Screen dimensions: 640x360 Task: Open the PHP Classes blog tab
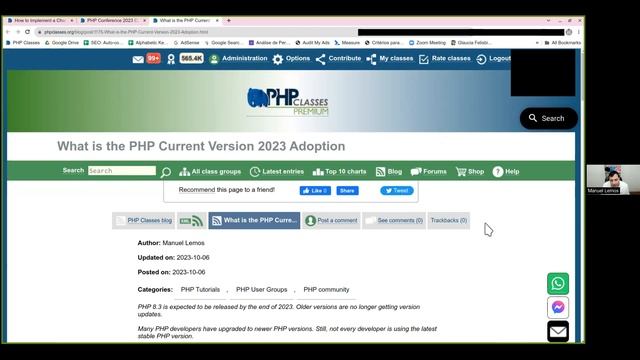point(143,221)
